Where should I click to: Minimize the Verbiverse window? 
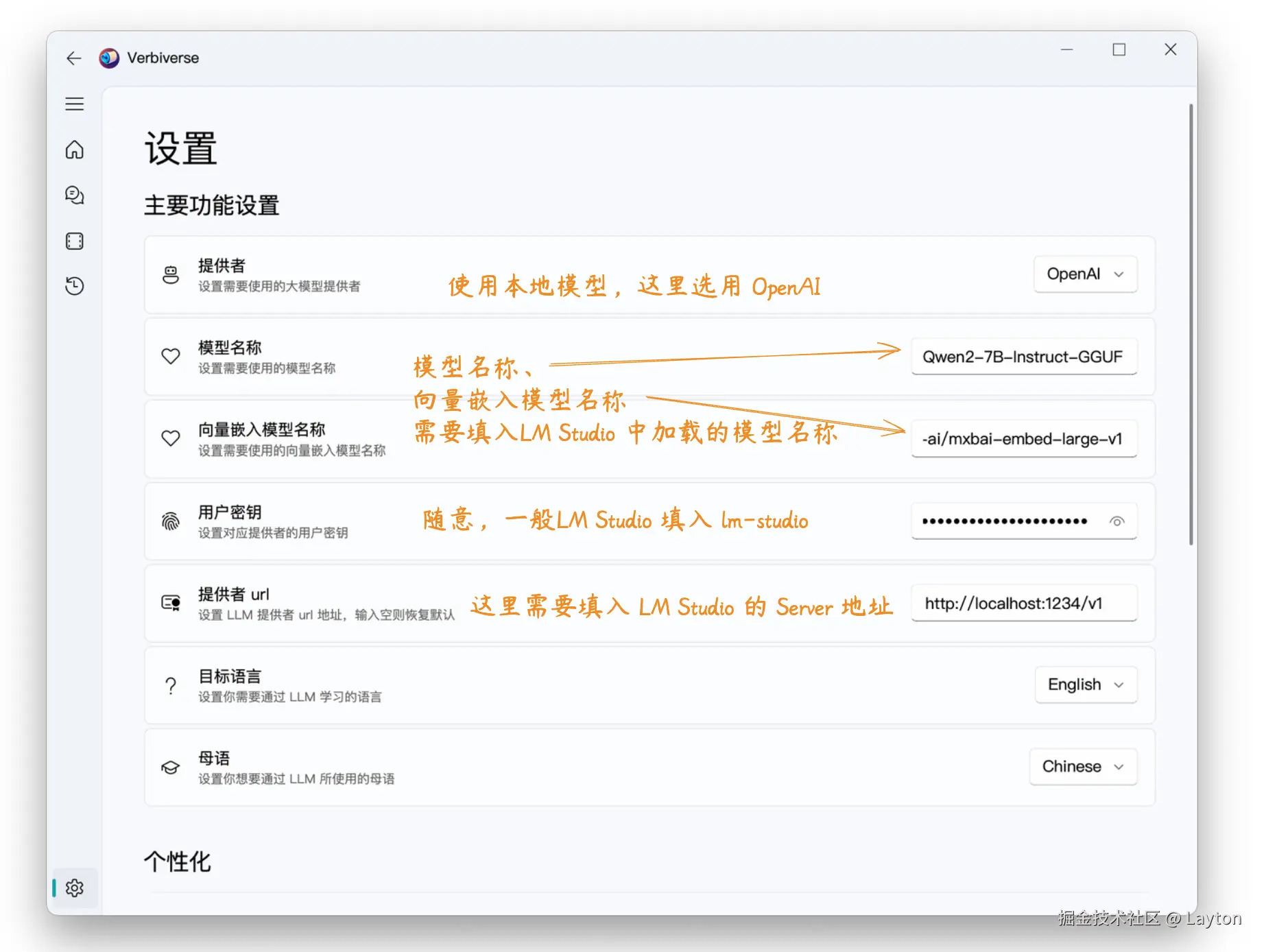coord(1067,49)
